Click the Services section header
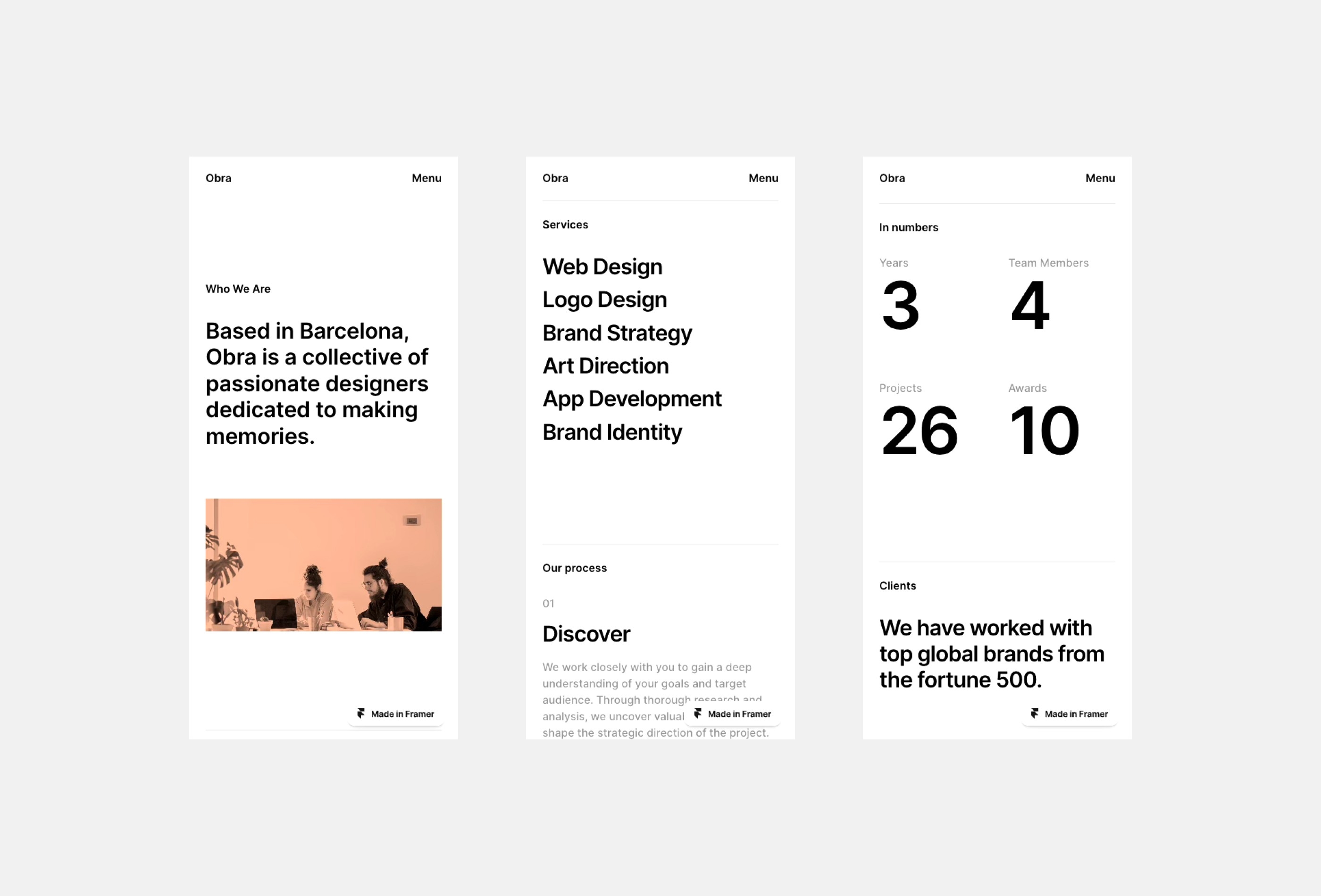1321x896 pixels. pyautogui.click(x=566, y=224)
